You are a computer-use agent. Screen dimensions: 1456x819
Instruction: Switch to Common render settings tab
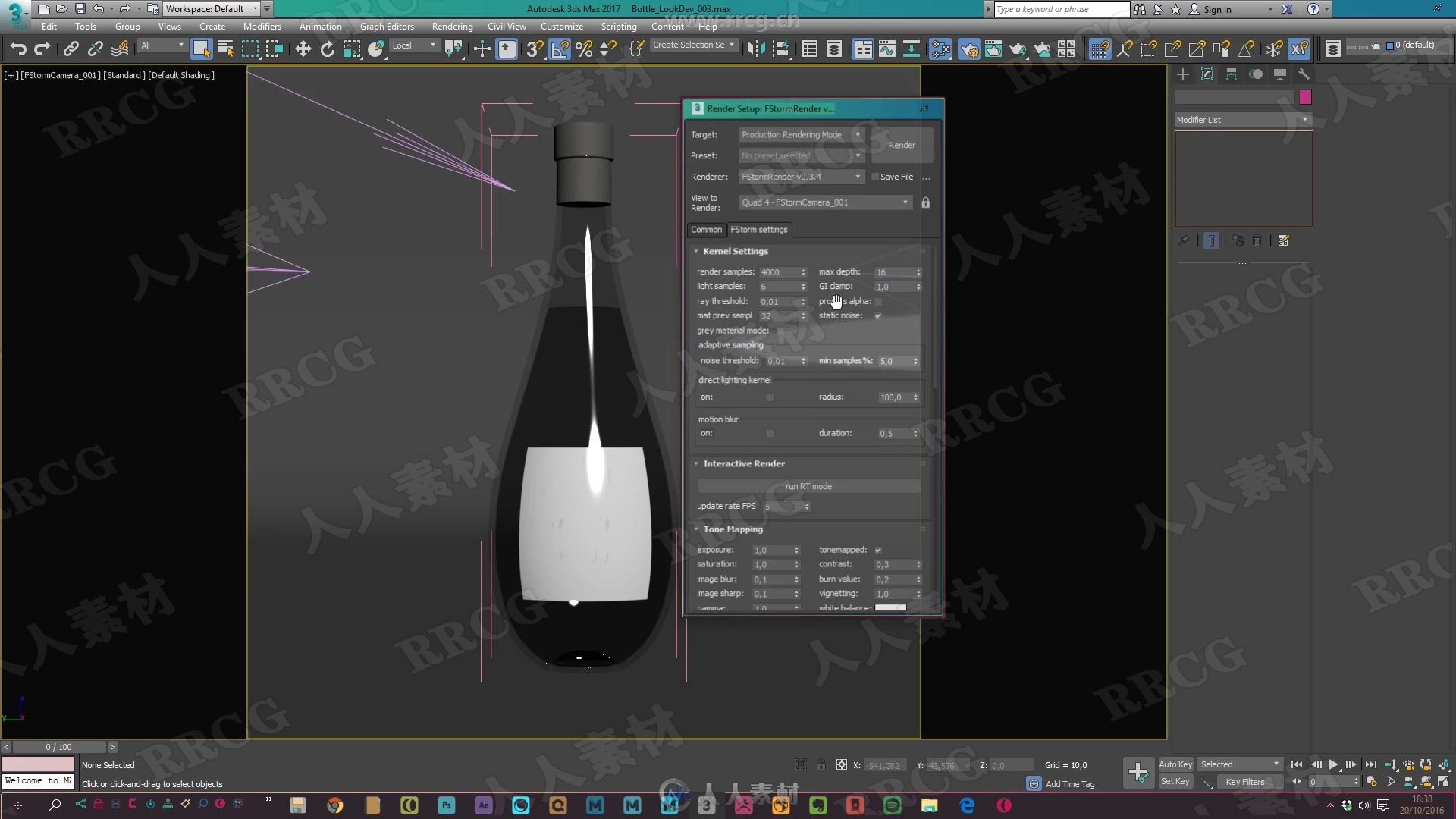[x=706, y=229]
